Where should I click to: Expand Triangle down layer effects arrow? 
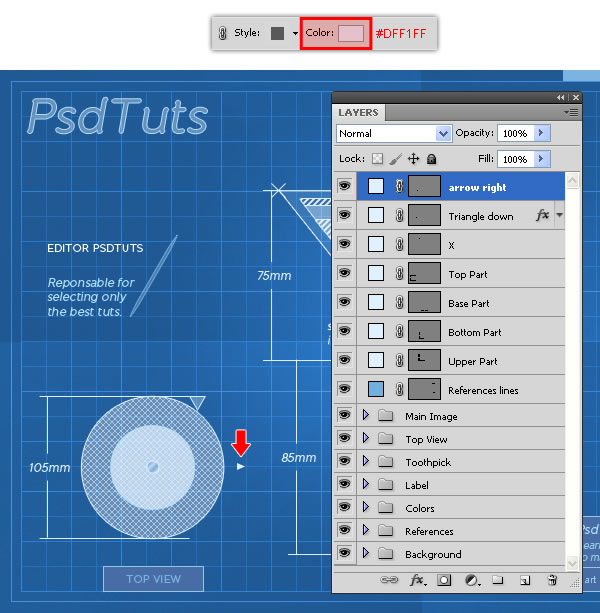point(559,215)
